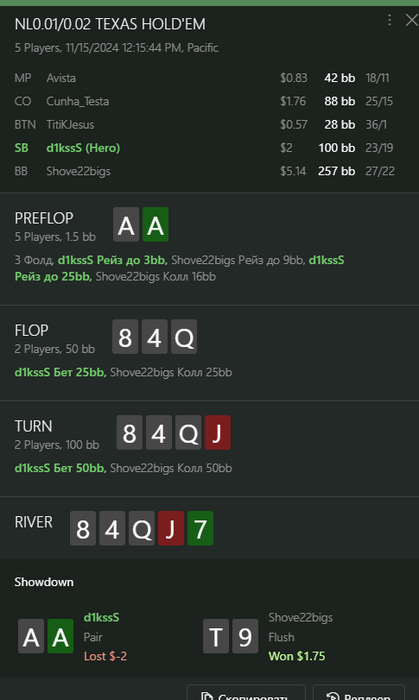
Task: Close the hand history panel
Action: 411,20
